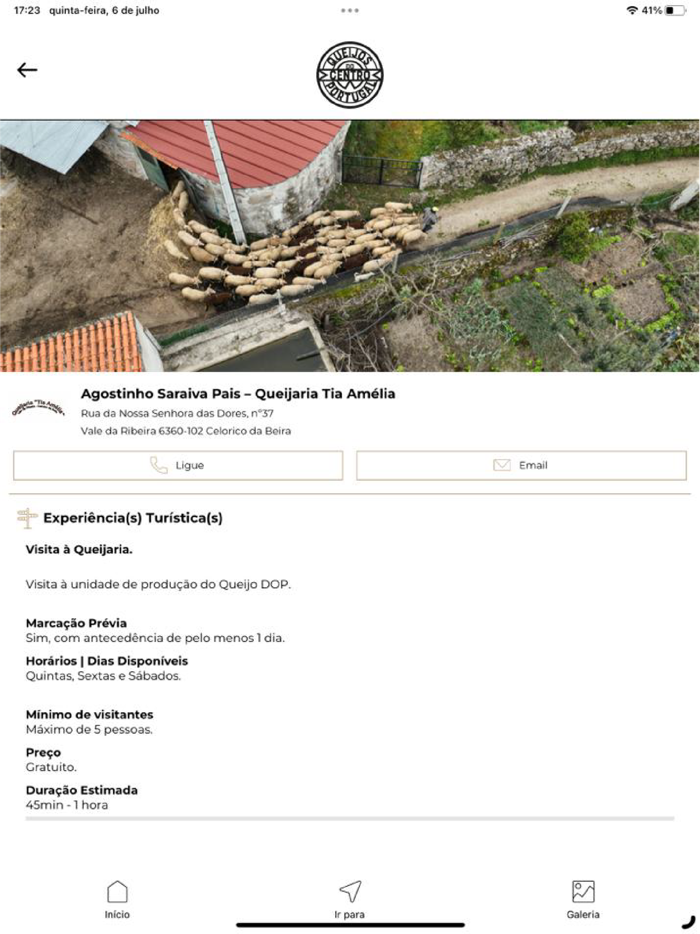Open the Início home icon
700x934 pixels.
pyautogui.click(x=117, y=892)
